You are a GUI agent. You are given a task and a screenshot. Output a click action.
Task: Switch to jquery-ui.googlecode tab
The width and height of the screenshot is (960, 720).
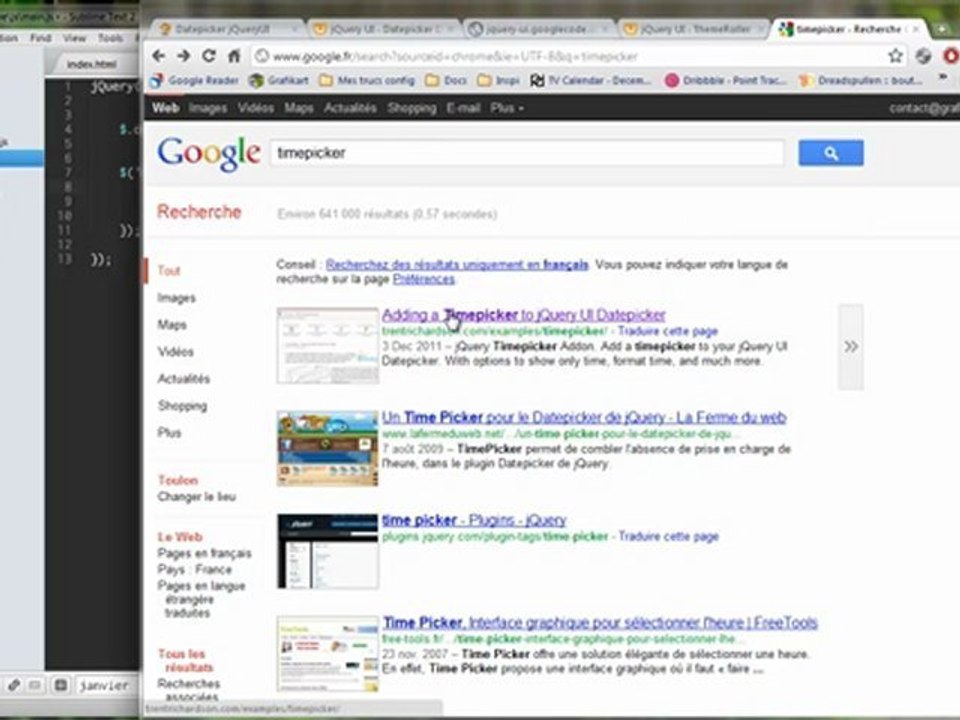538,29
